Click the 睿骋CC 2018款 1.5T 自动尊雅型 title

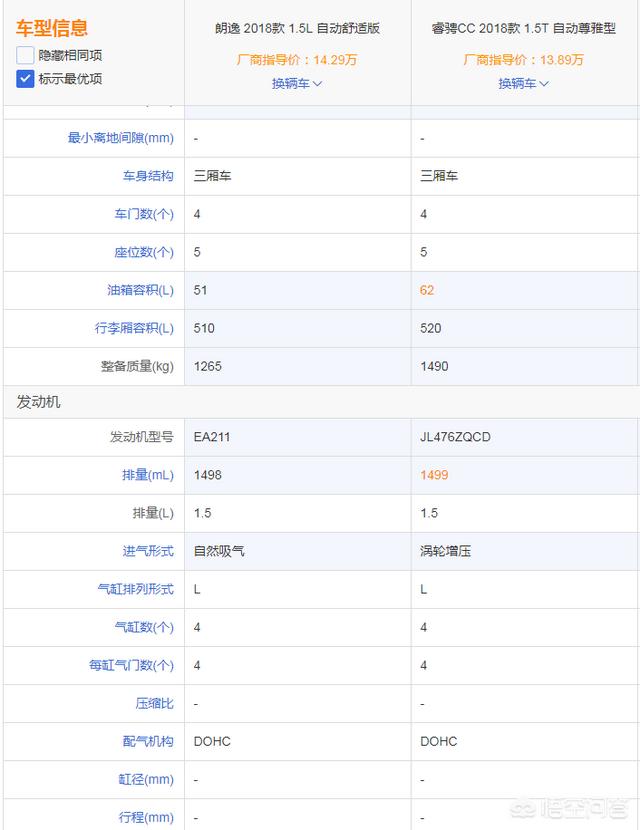[x=524, y=29]
